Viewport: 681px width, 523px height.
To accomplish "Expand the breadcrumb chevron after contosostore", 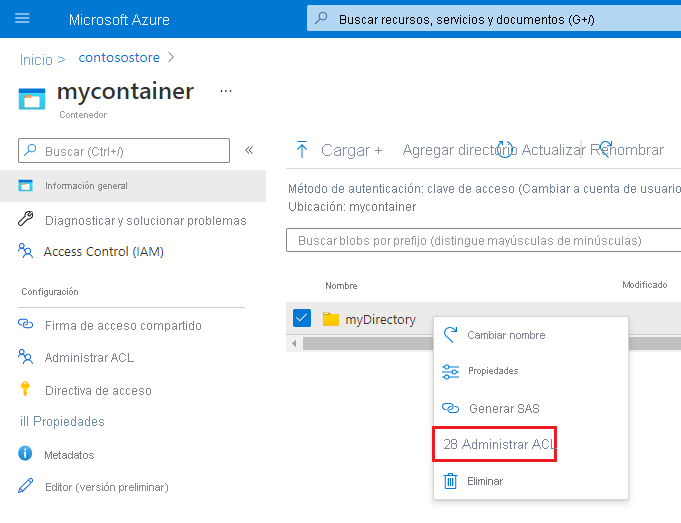I will 171,57.
